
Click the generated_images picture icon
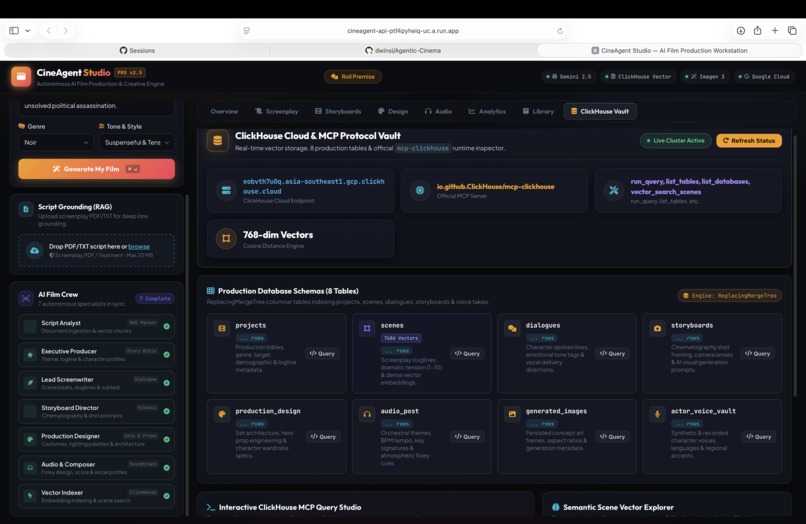coord(512,414)
